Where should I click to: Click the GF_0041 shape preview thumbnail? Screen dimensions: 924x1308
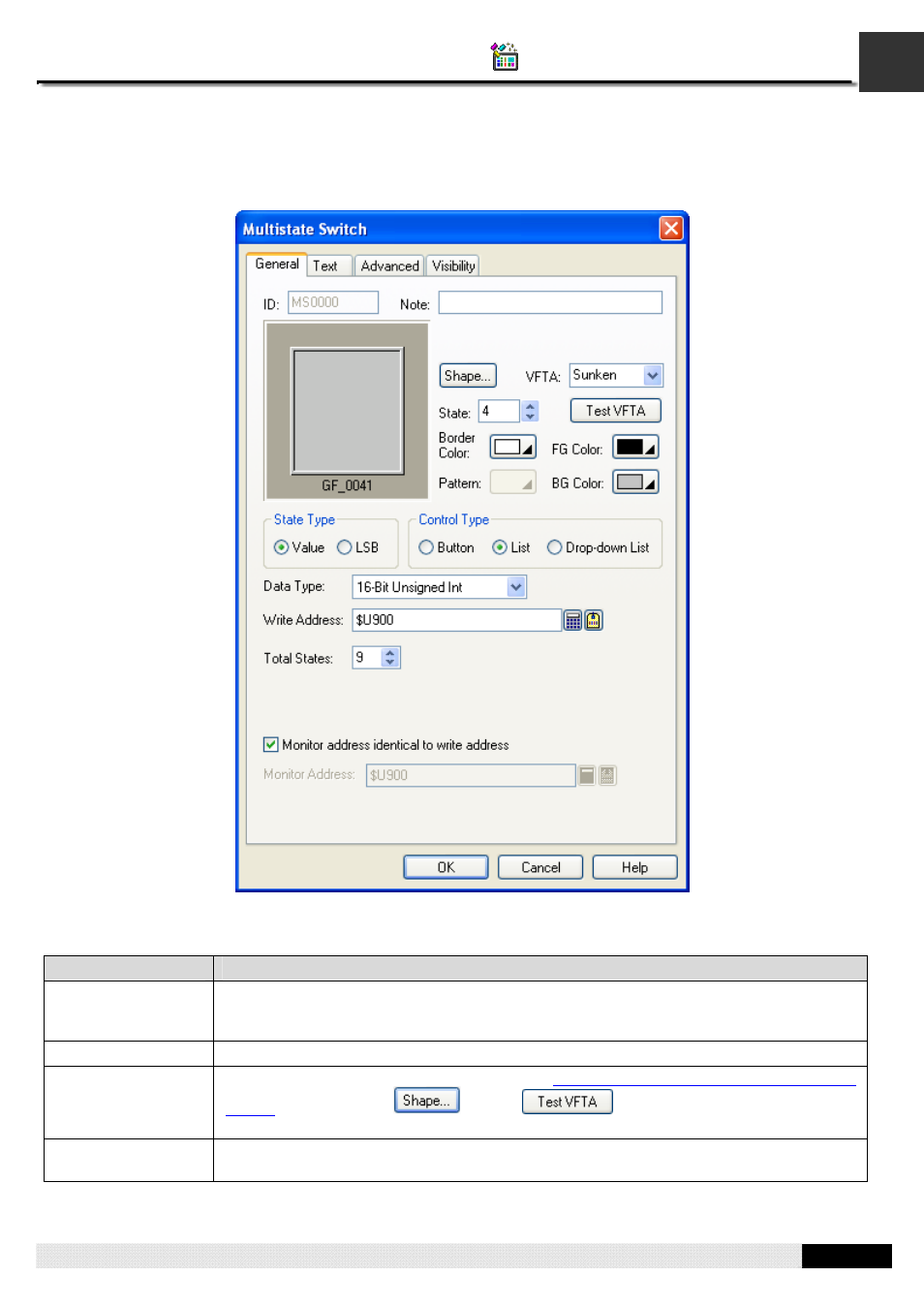tap(347, 412)
